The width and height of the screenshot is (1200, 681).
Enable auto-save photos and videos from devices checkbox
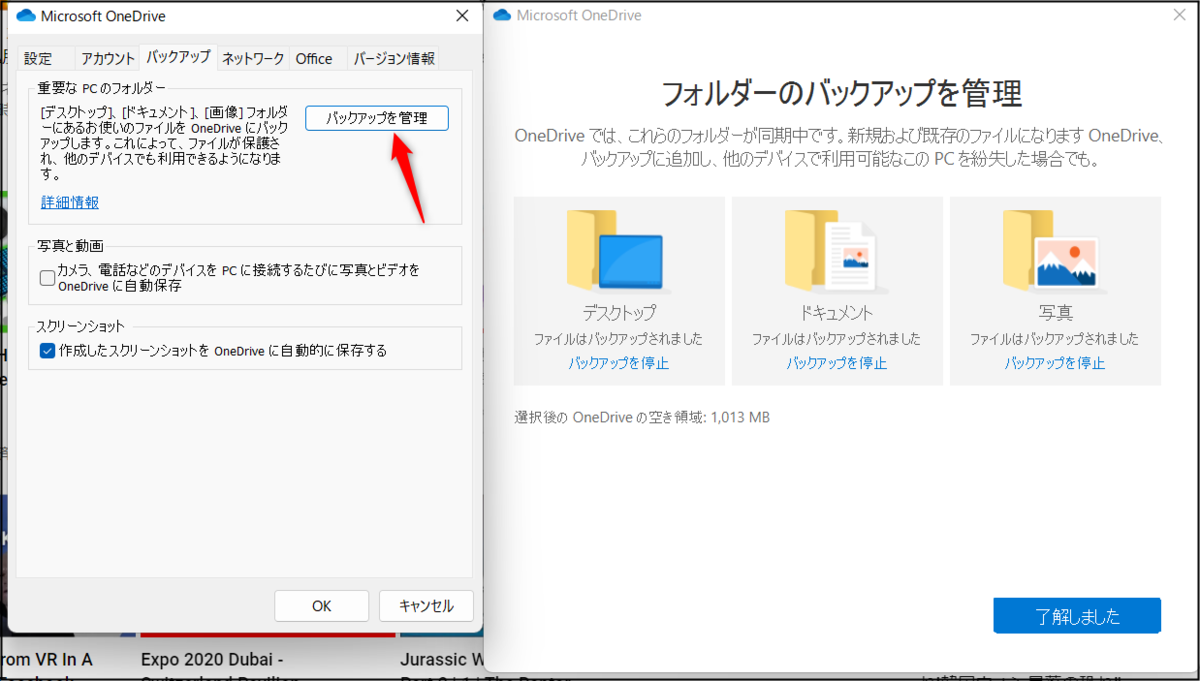(x=47, y=278)
